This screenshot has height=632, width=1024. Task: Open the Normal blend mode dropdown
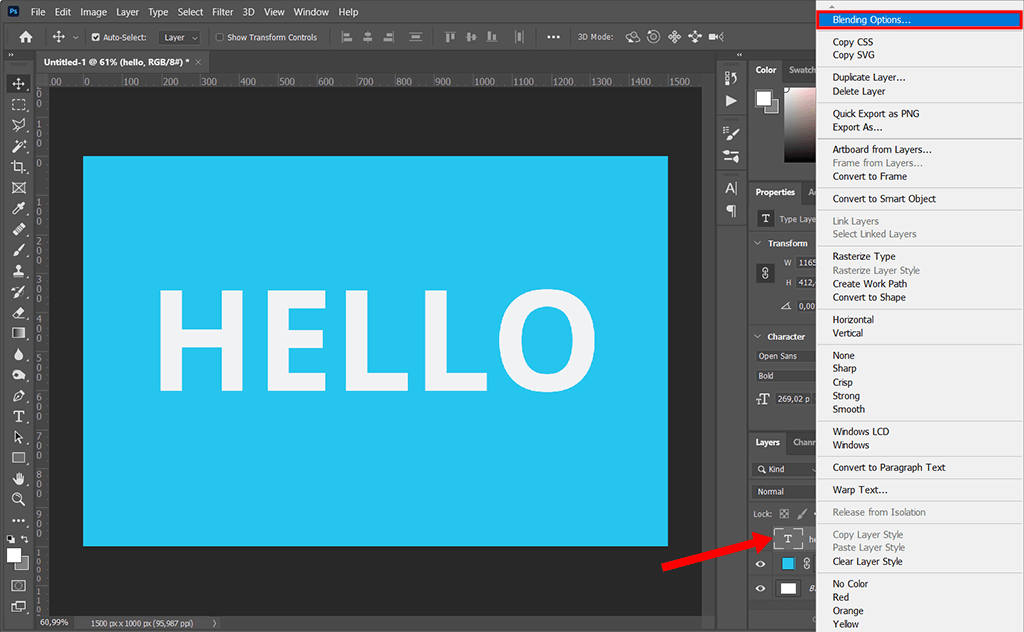784,492
